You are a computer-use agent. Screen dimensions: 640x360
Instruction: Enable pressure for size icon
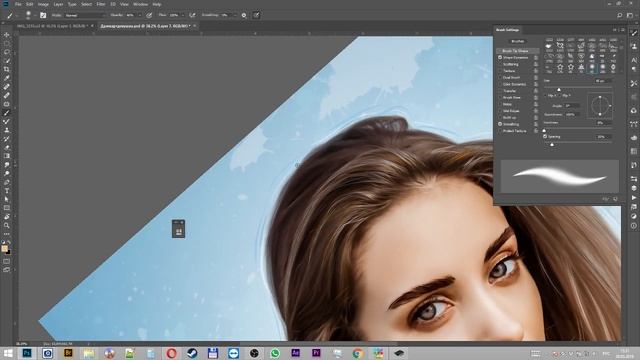point(256,15)
